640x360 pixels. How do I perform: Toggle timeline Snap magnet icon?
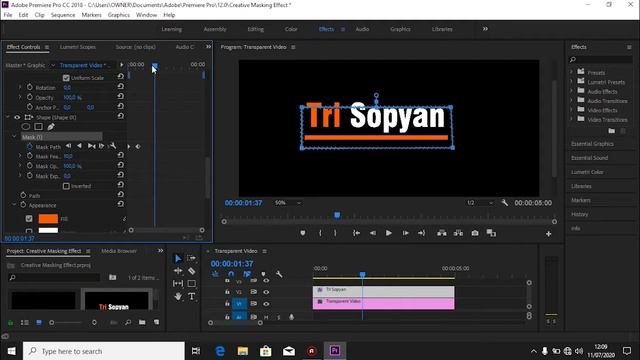(x=231, y=274)
